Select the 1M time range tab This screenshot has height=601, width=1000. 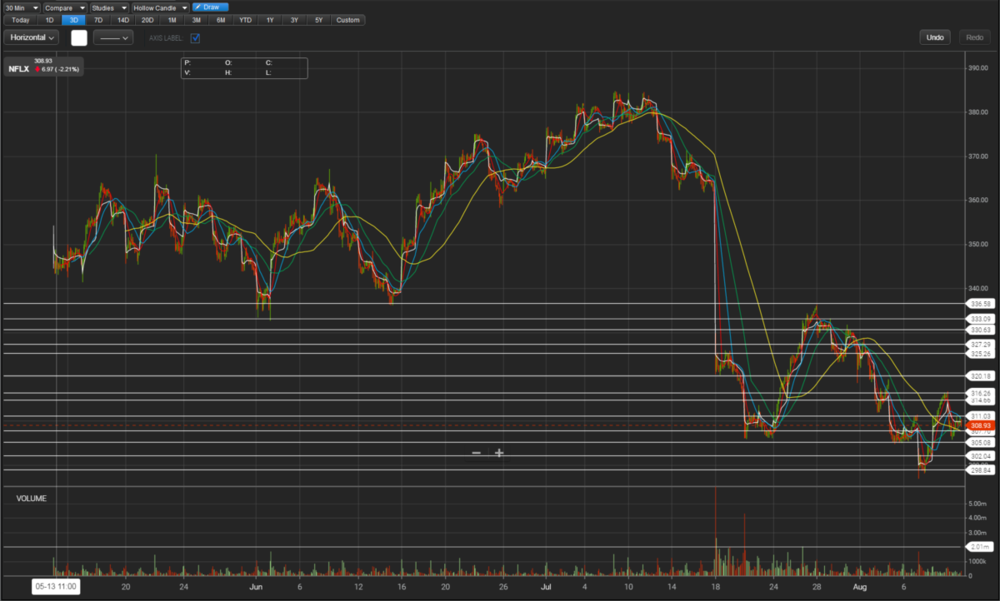pos(172,20)
